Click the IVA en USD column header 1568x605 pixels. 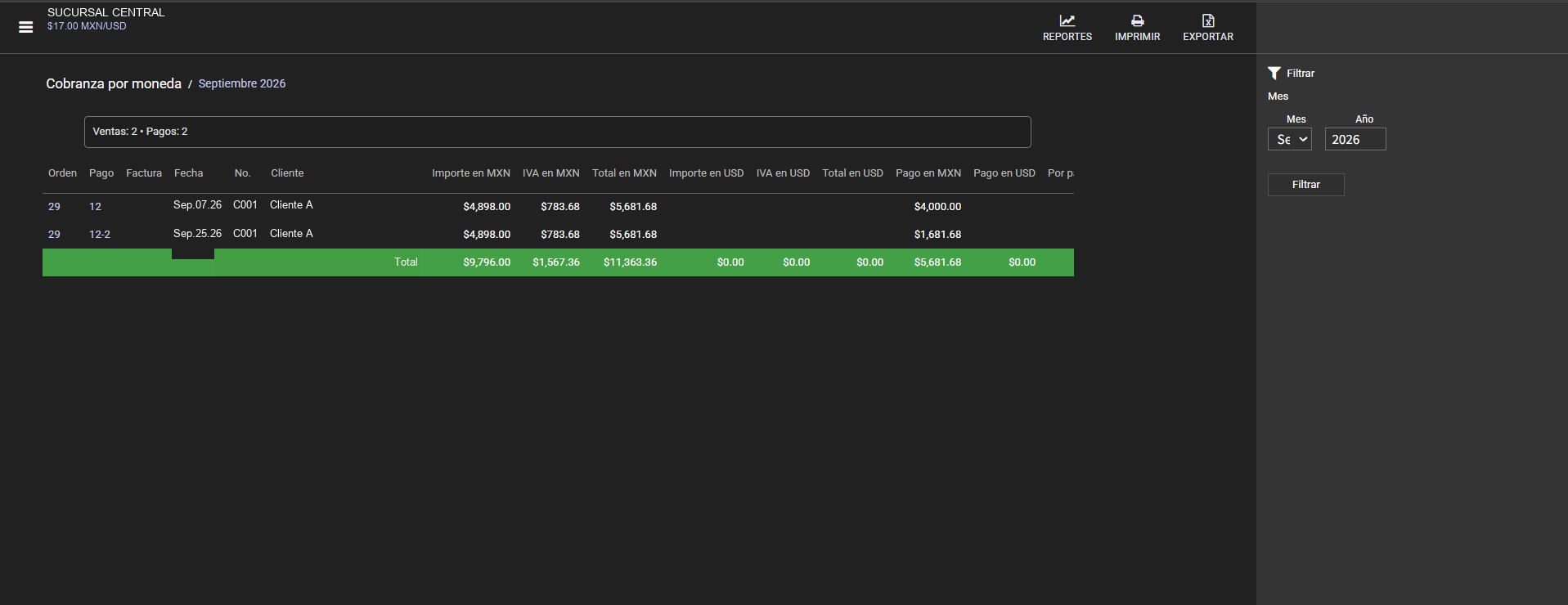click(x=783, y=173)
